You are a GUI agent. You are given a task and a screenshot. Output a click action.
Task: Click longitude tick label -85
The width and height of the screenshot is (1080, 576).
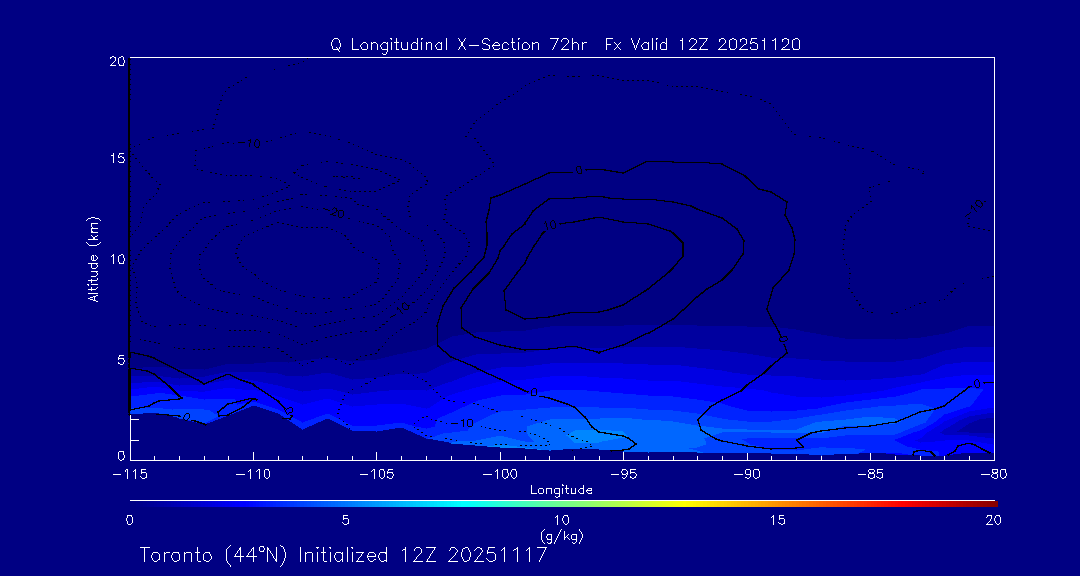[x=871, y=474]
